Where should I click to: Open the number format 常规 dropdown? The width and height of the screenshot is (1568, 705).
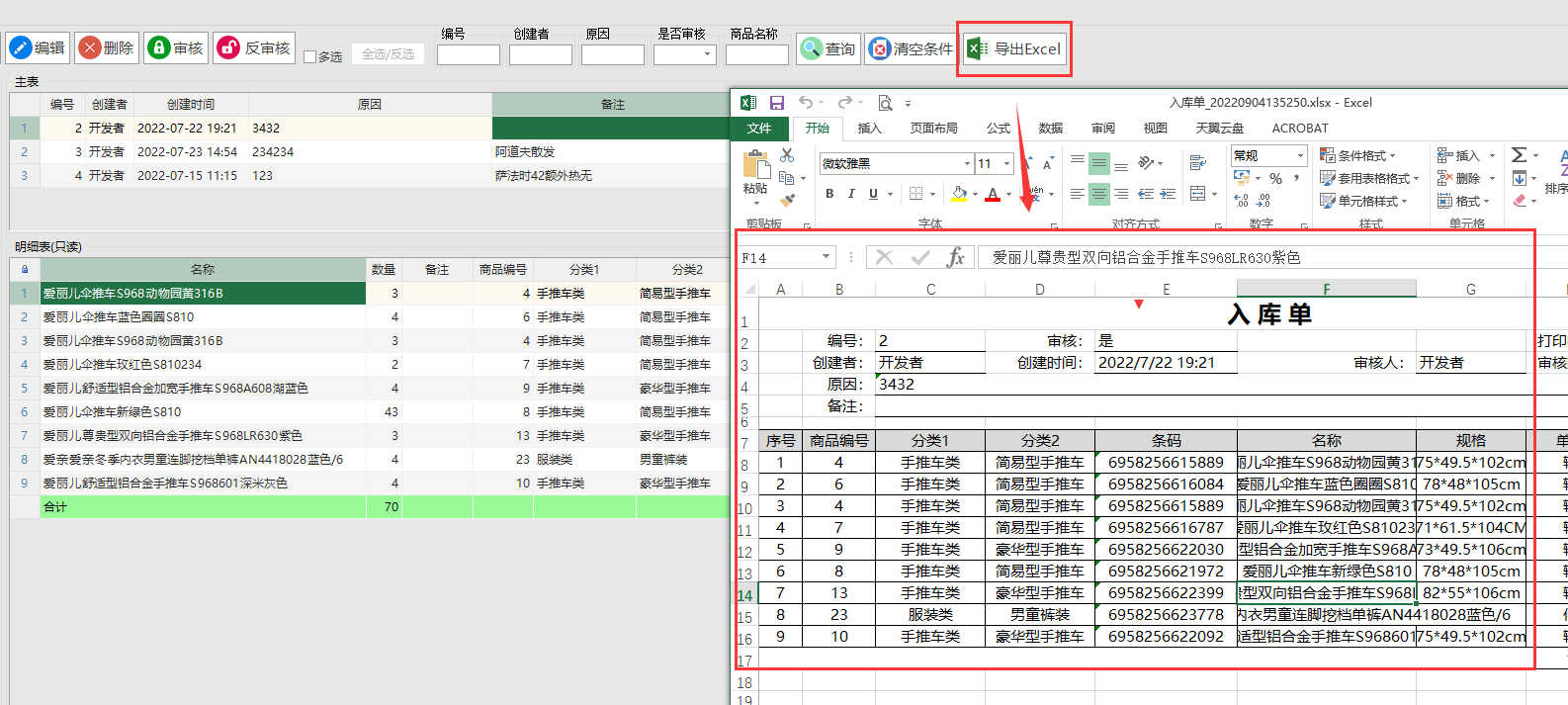click(x=1300, y=156)
